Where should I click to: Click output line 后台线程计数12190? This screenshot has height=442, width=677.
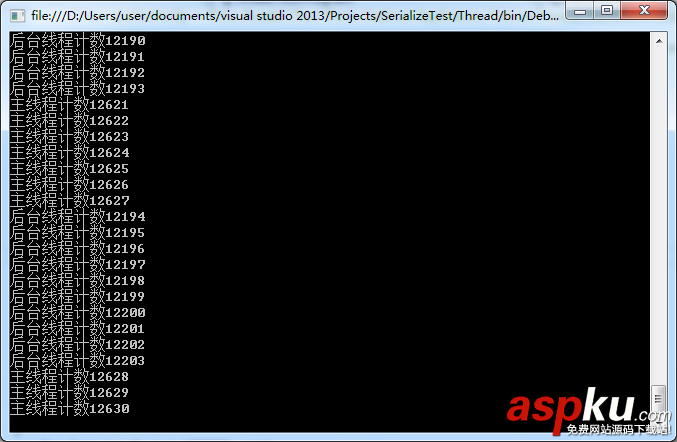[78, 41]
